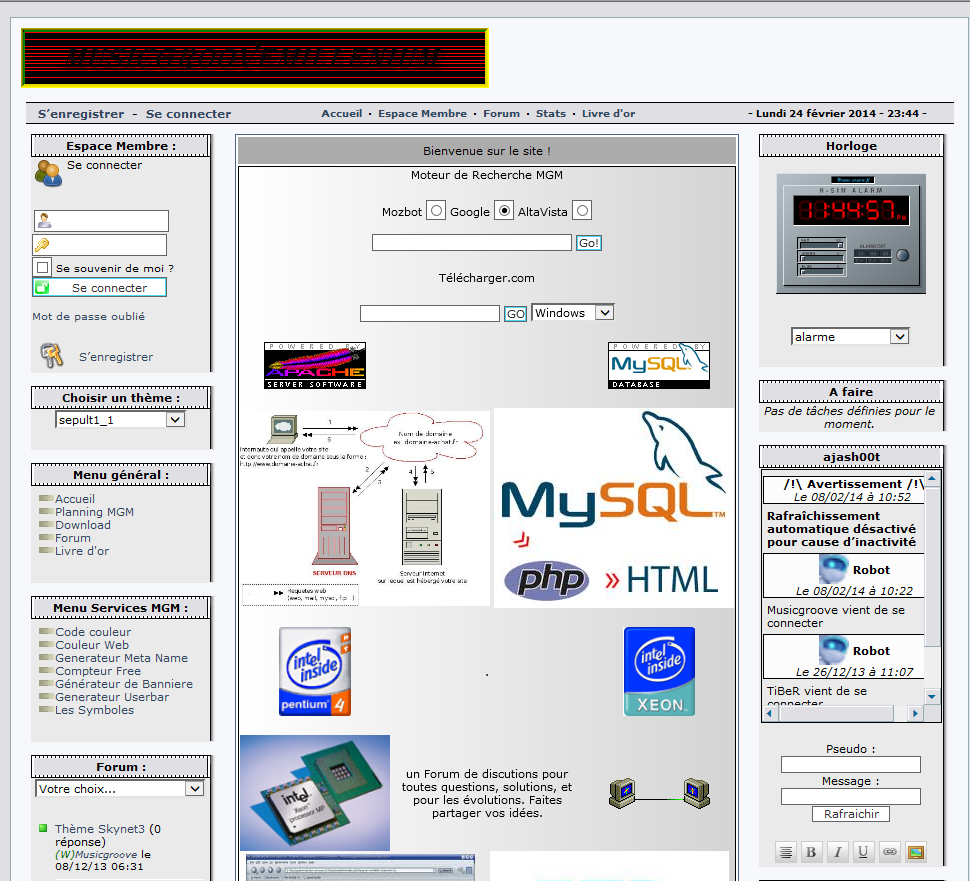Viewport: 970px width, 881px height.
Task: Click S'enregistrer in the top bar
Action: click(x=81, y=114)
